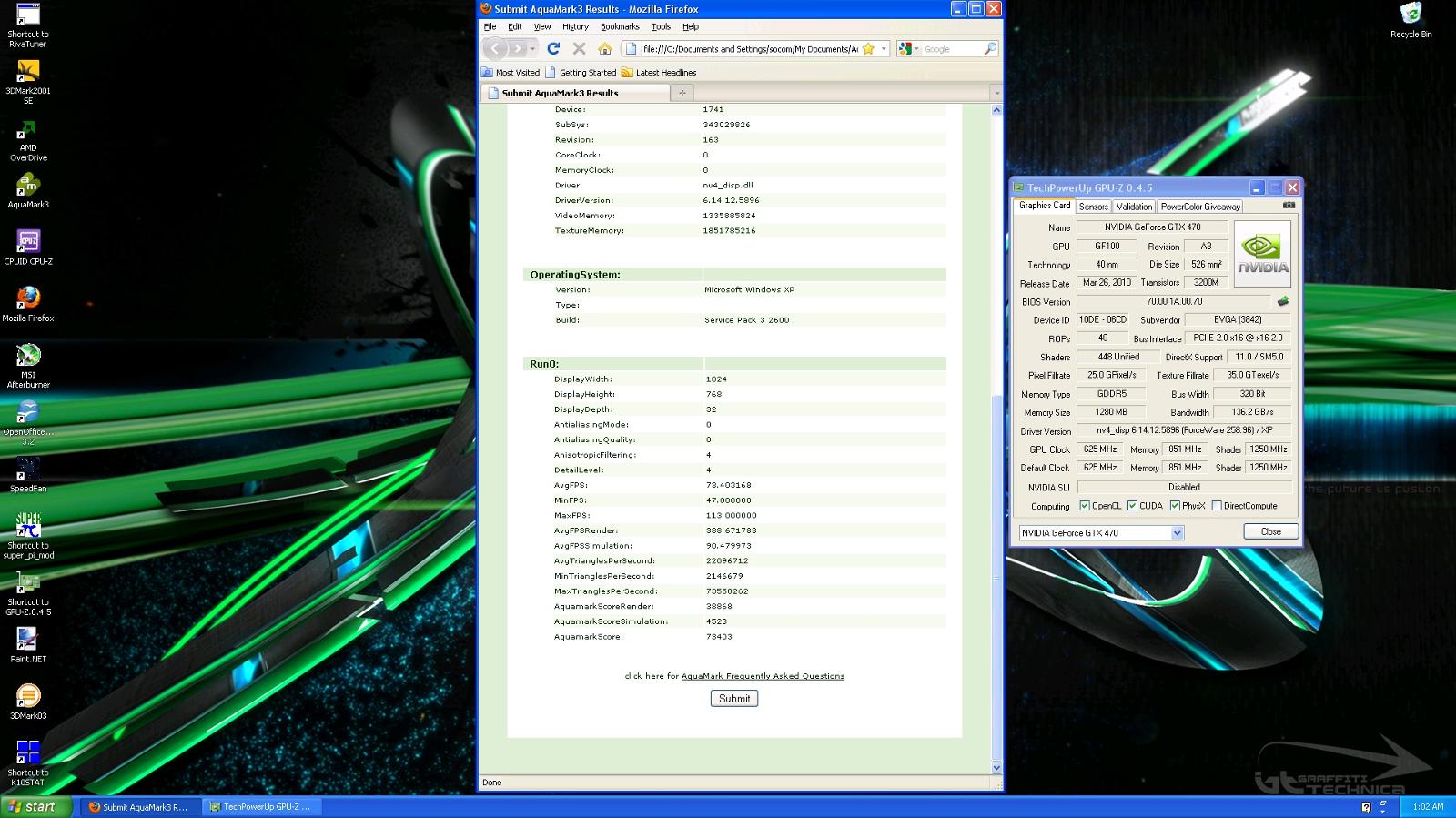Launch Paint.NET from desktop

(x=28, y=645)
